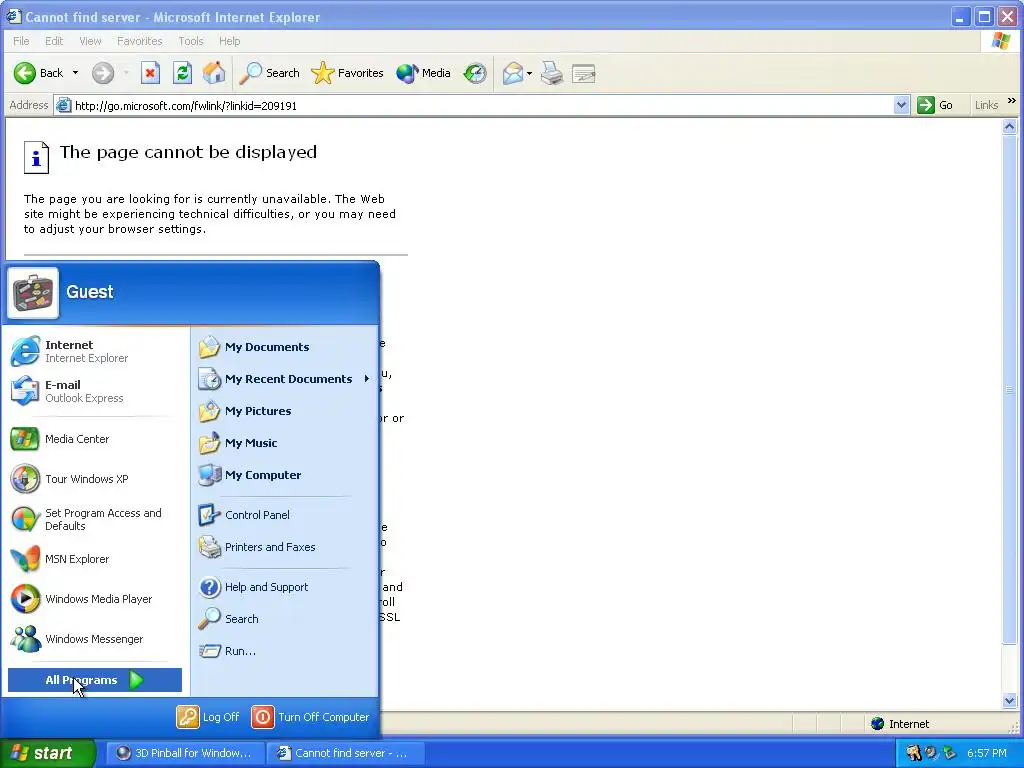Click the green Go button

(935, 105)
